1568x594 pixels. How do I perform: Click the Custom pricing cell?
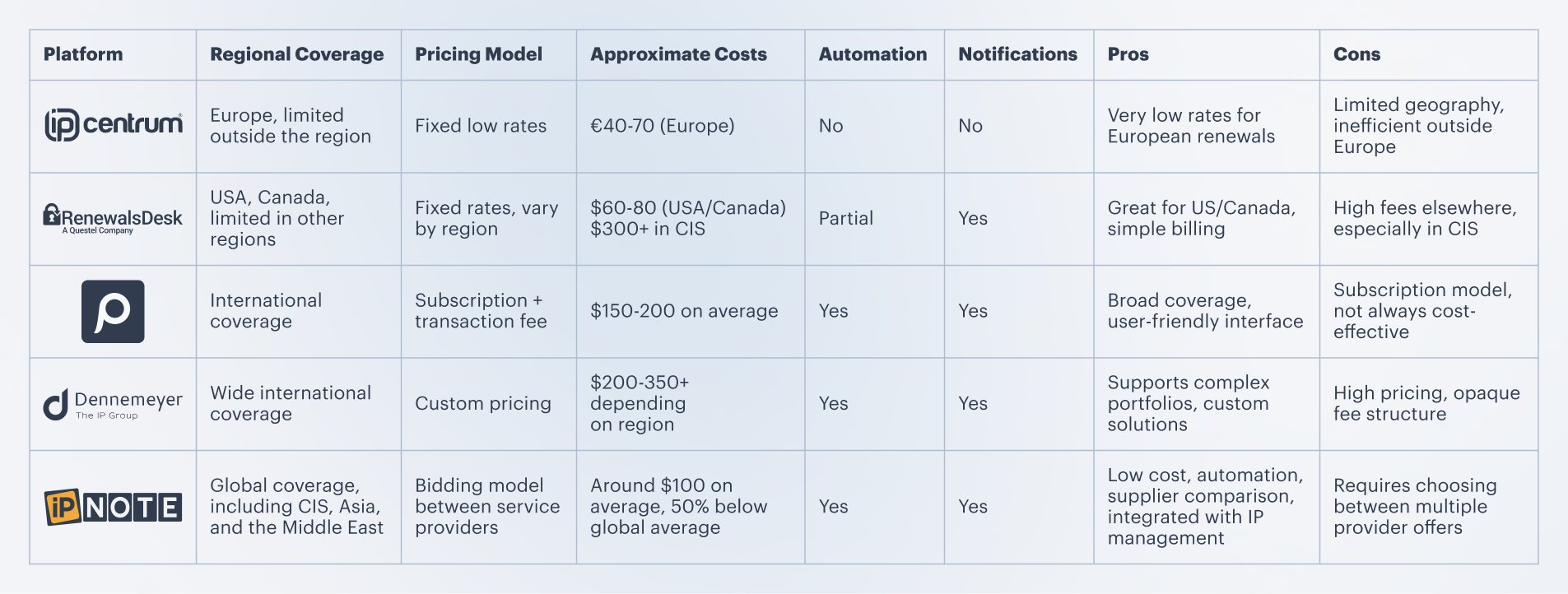482,404
